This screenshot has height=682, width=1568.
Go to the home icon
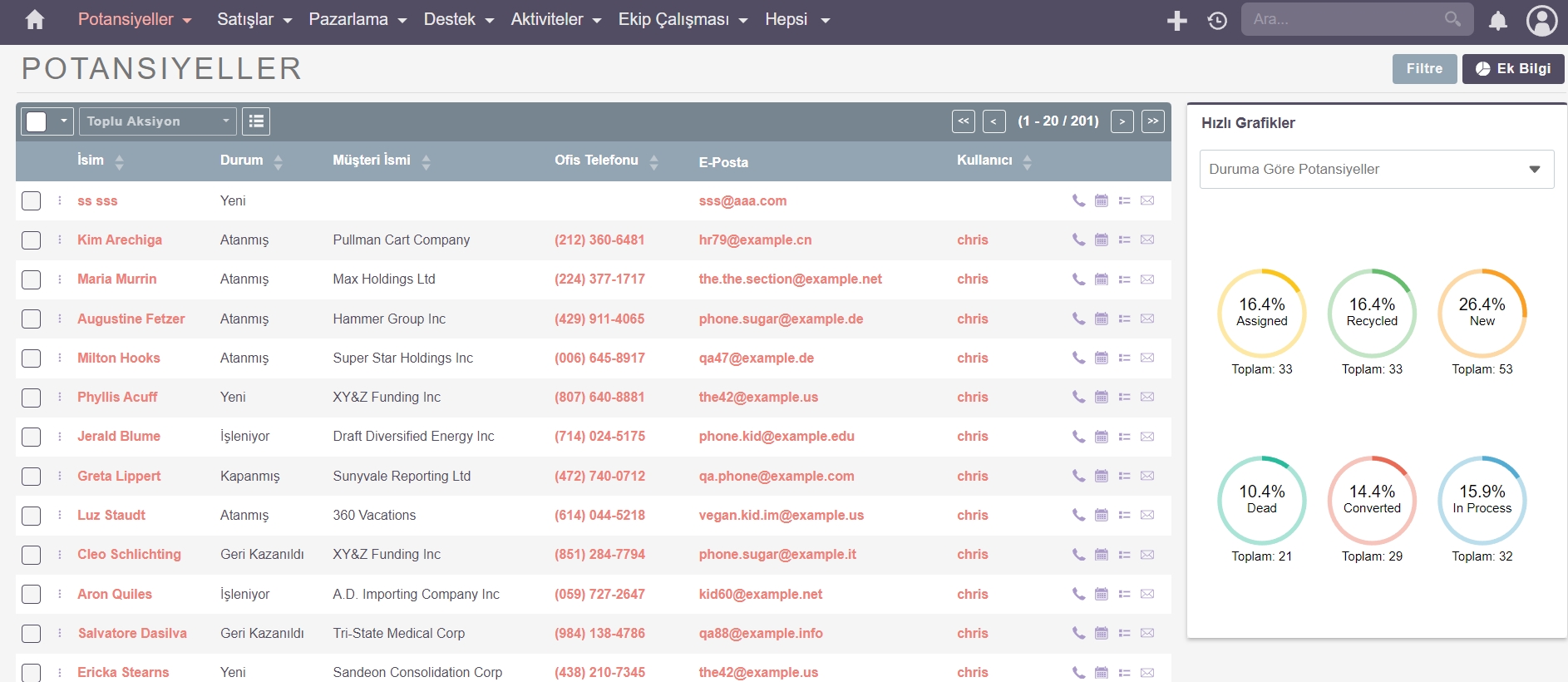(35, 20)
